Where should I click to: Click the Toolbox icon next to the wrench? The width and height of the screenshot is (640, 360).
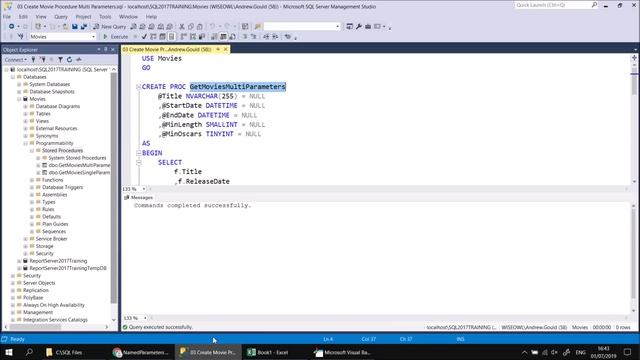tap(368, 27)
